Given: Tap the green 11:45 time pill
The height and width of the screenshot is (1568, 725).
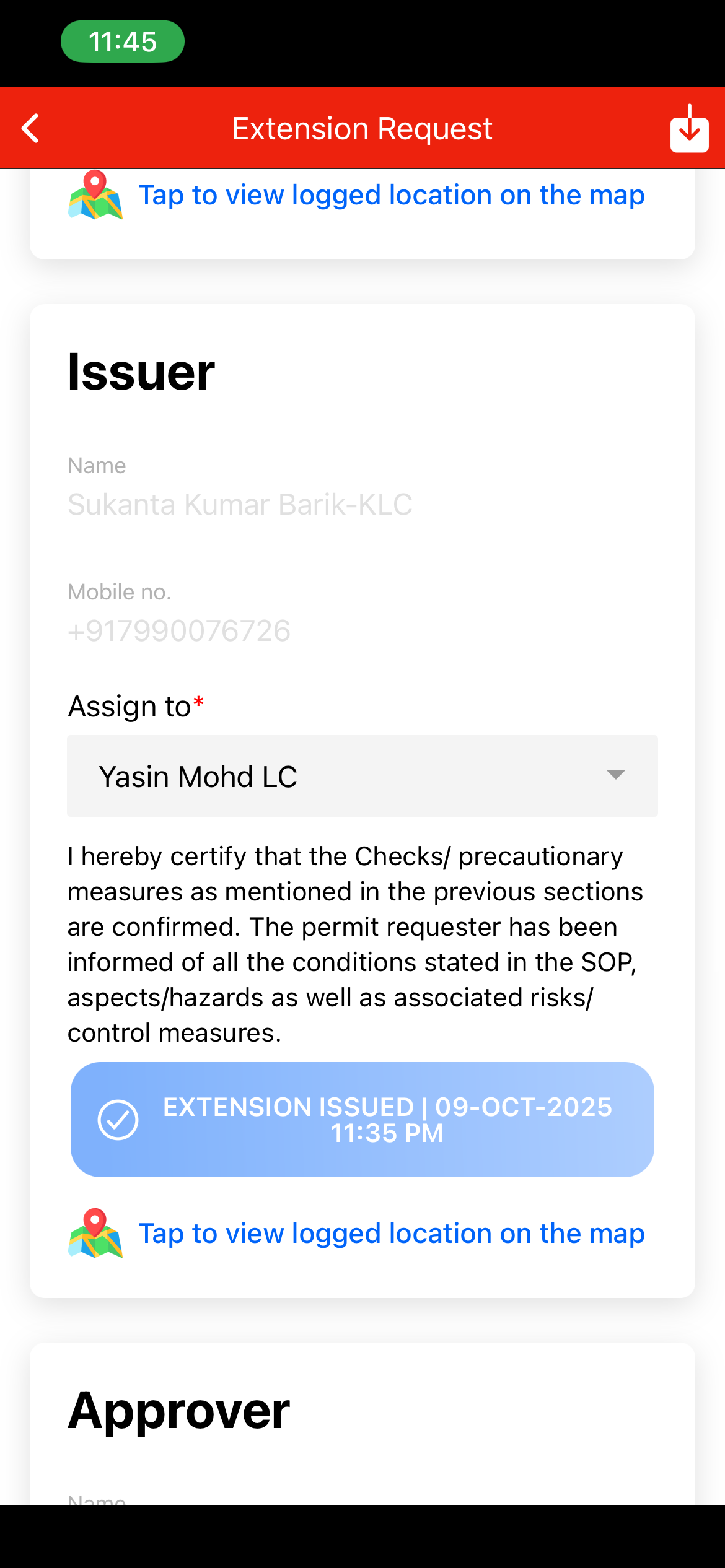Looking at the screenshot, I should coord(123,41).
